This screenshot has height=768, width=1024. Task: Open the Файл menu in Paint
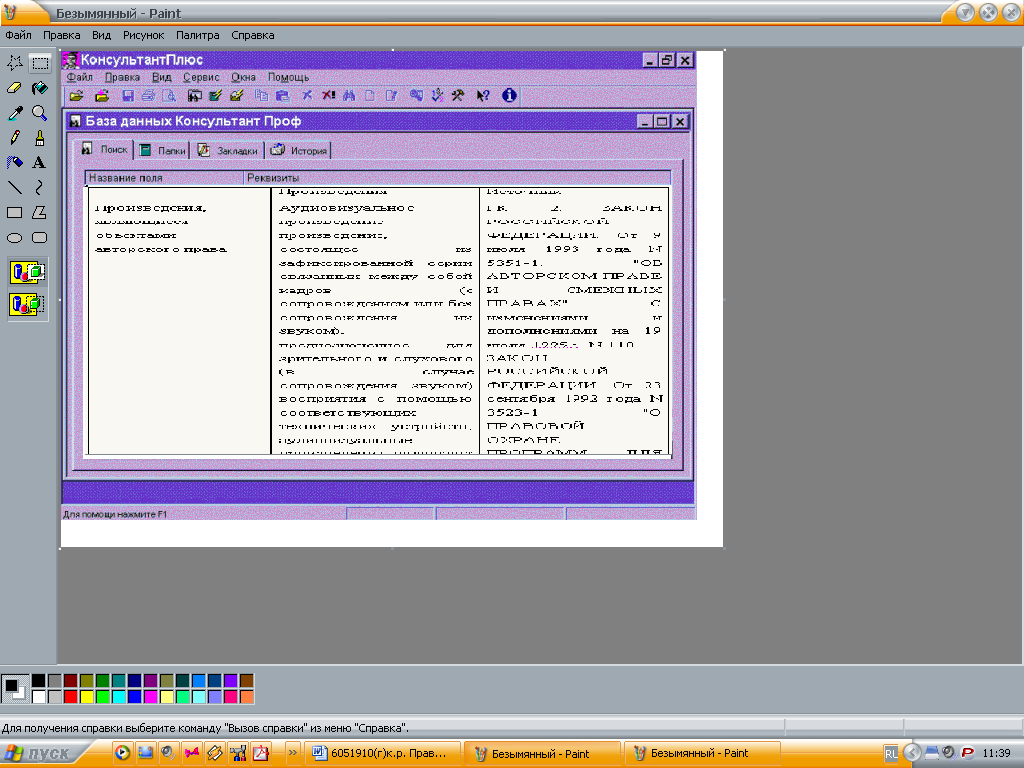click(18, 35)
